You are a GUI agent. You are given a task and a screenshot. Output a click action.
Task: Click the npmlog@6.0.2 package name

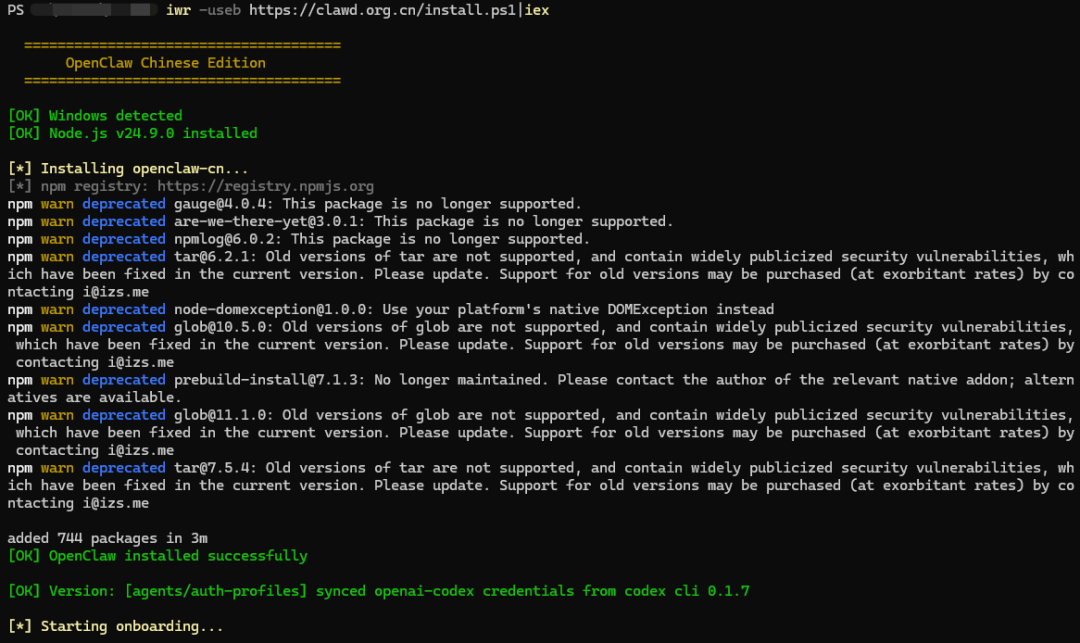pyautogui.click(x=227, y=240)
